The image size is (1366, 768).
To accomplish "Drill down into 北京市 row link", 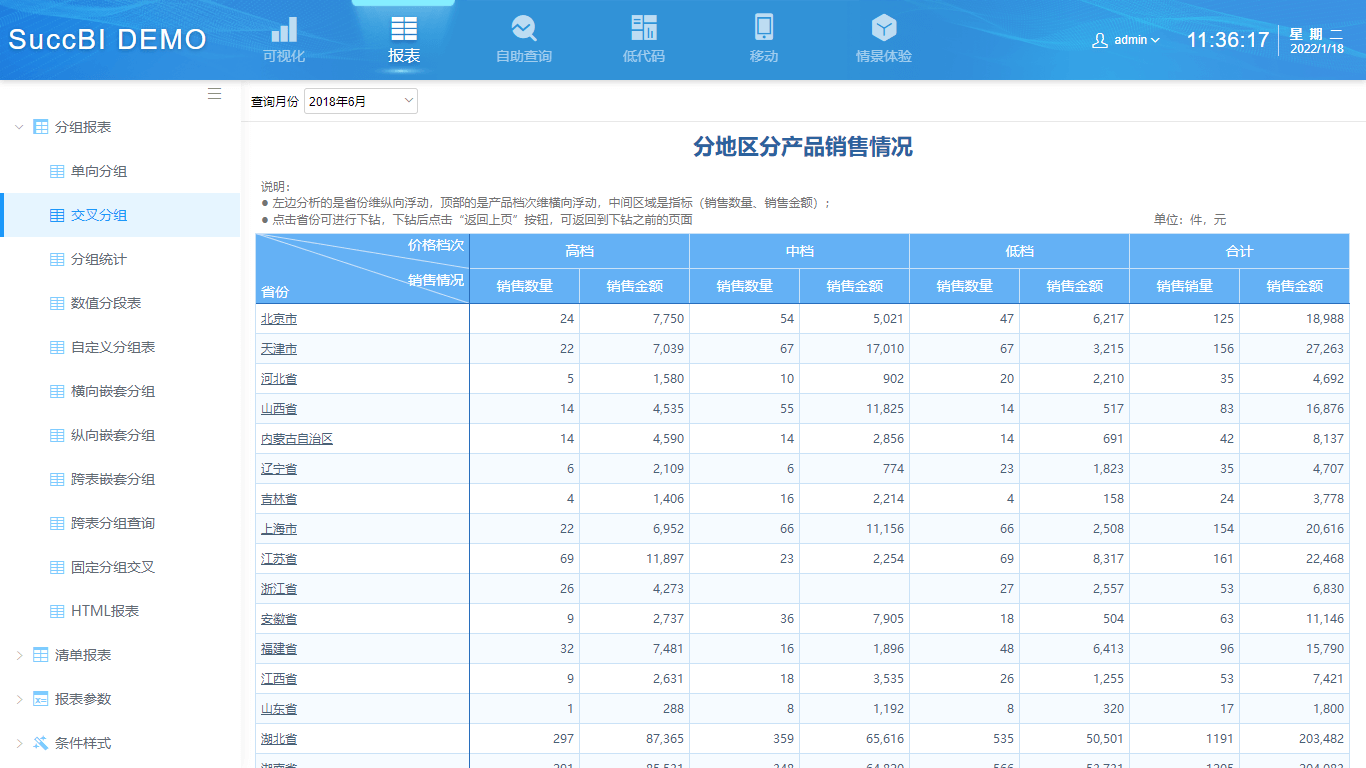I will pos(279,319).
